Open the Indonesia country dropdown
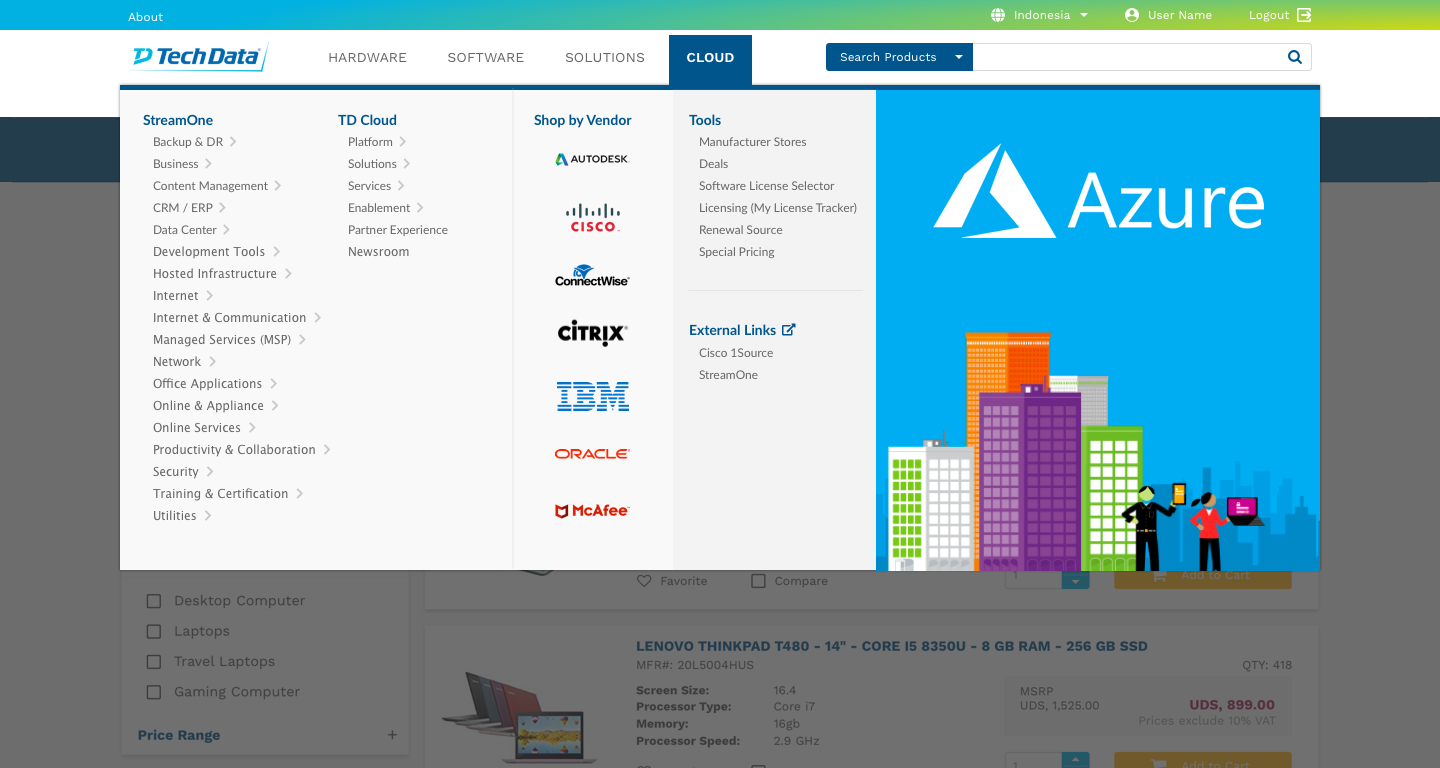This screenshot has height=768, width=1440. coord(1050,15)
